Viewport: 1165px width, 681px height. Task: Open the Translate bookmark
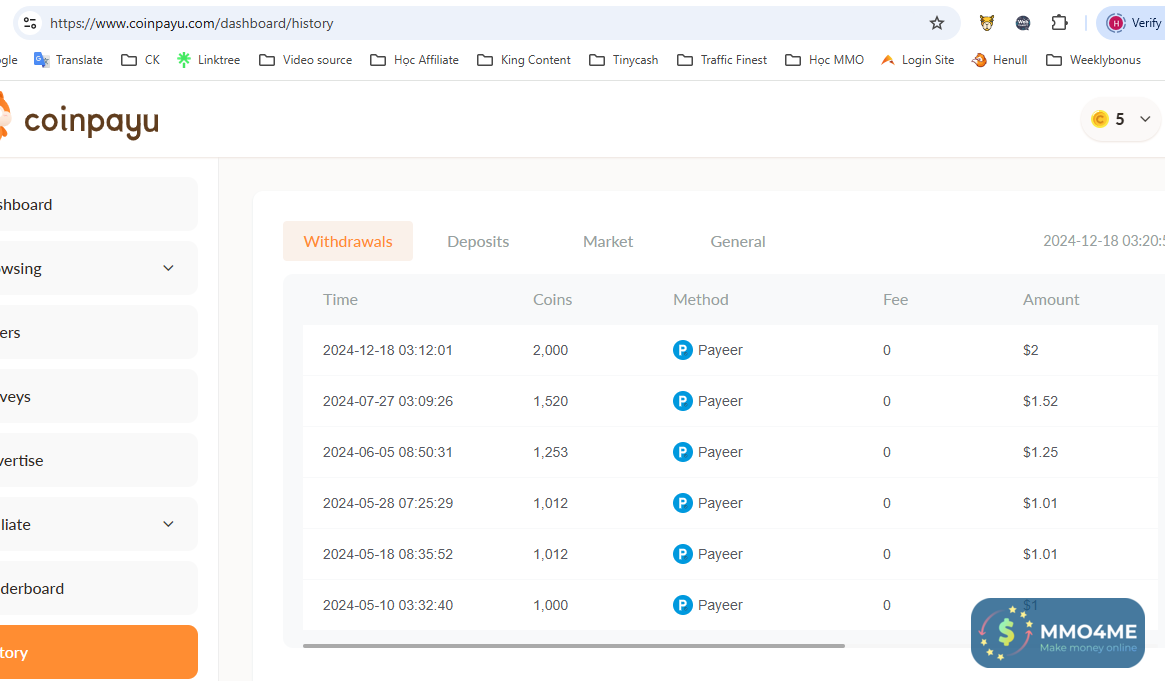coord(68,60)
